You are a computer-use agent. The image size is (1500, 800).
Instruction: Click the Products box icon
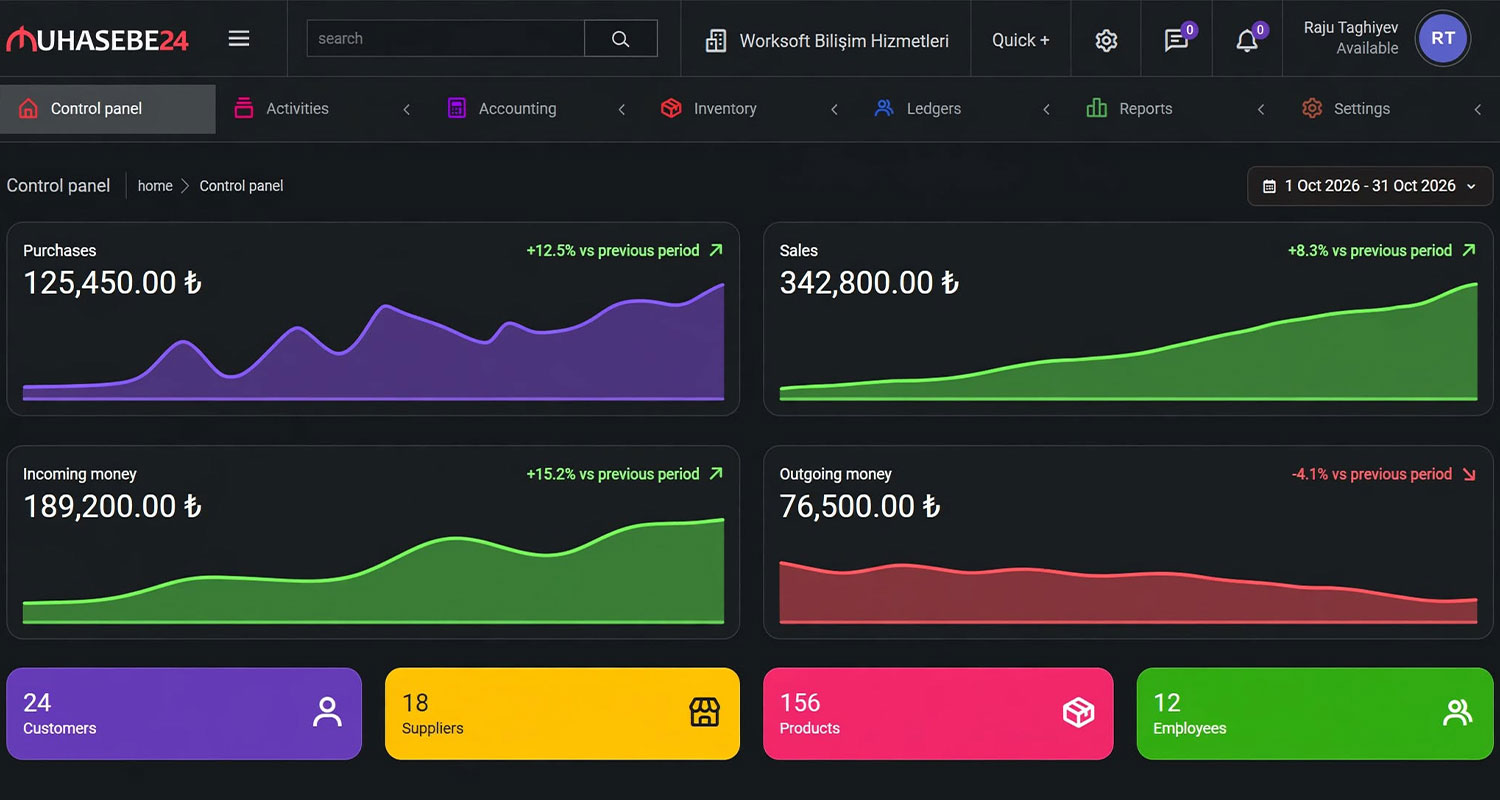pyautogui.click(x=1079, y=713)
